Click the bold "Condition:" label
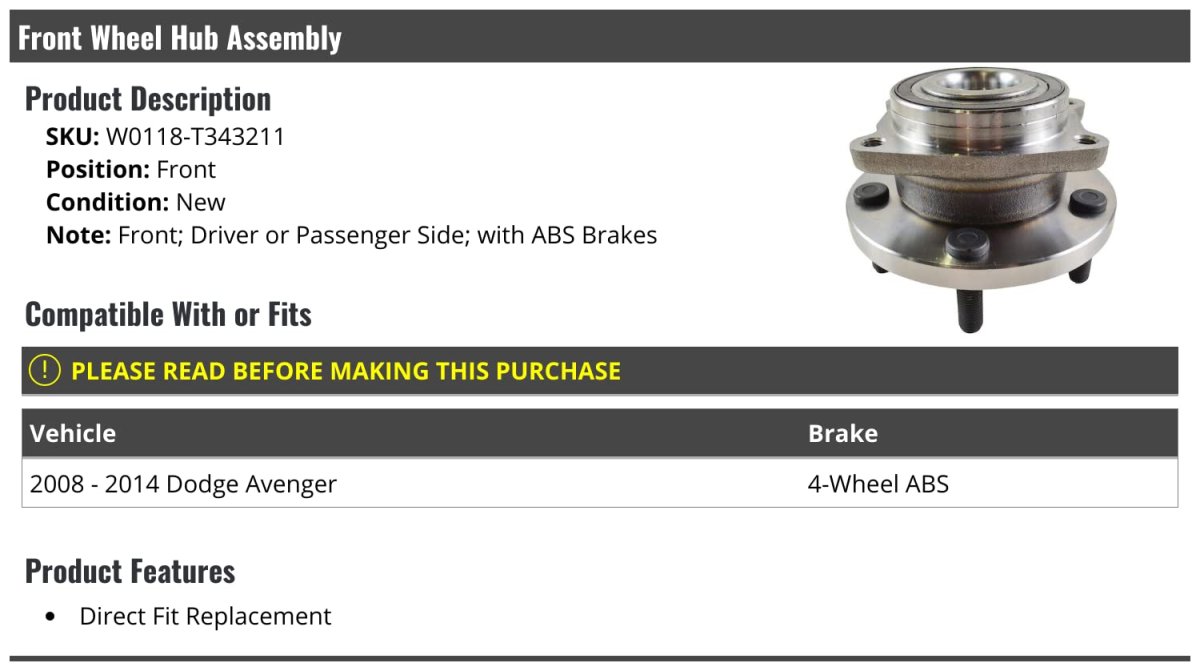 point(107,202)
